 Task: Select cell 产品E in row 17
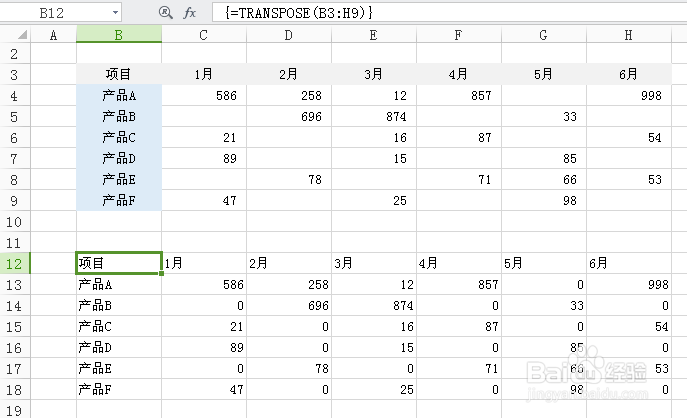(119, 368)
